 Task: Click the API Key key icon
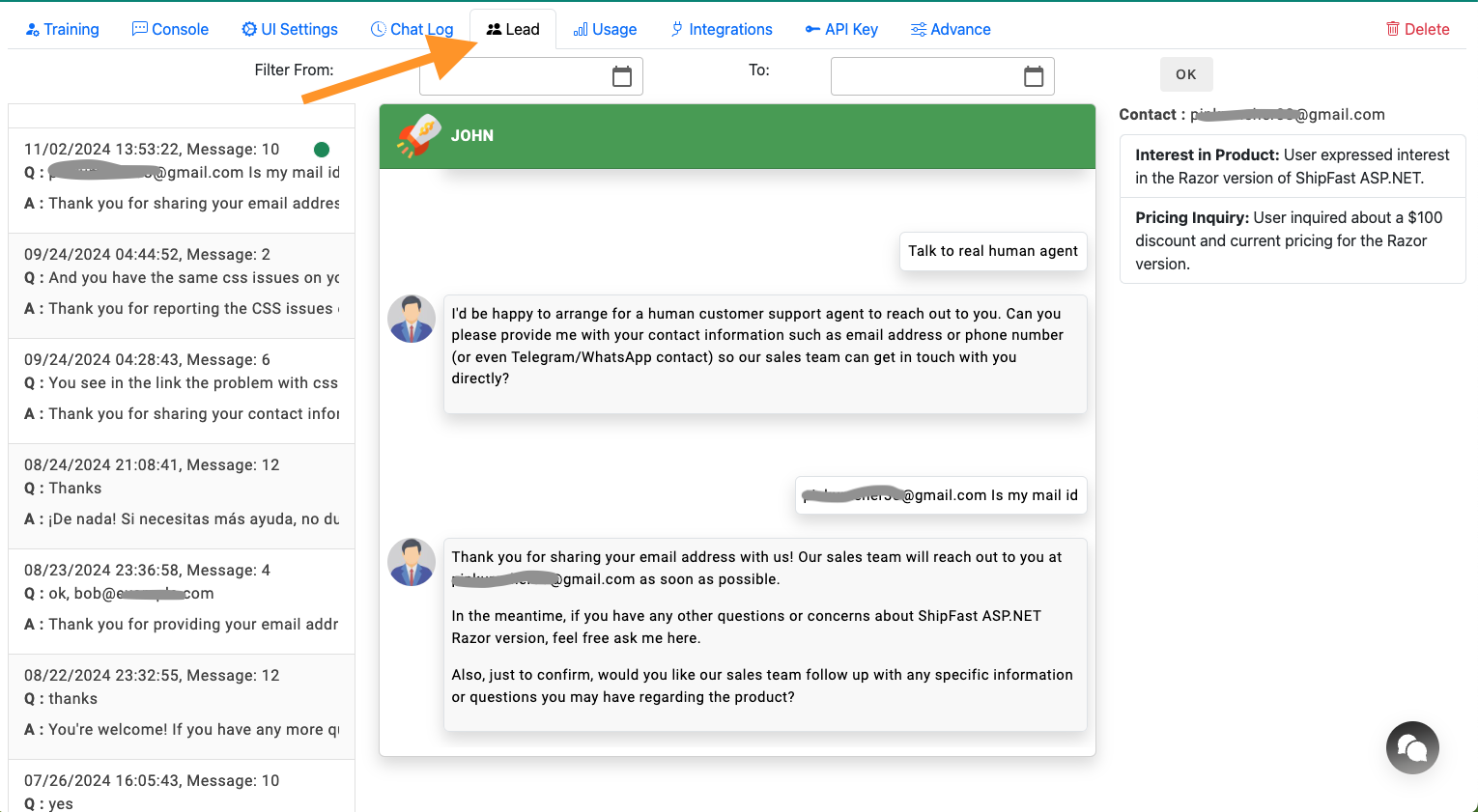click(x=812, y=29)
